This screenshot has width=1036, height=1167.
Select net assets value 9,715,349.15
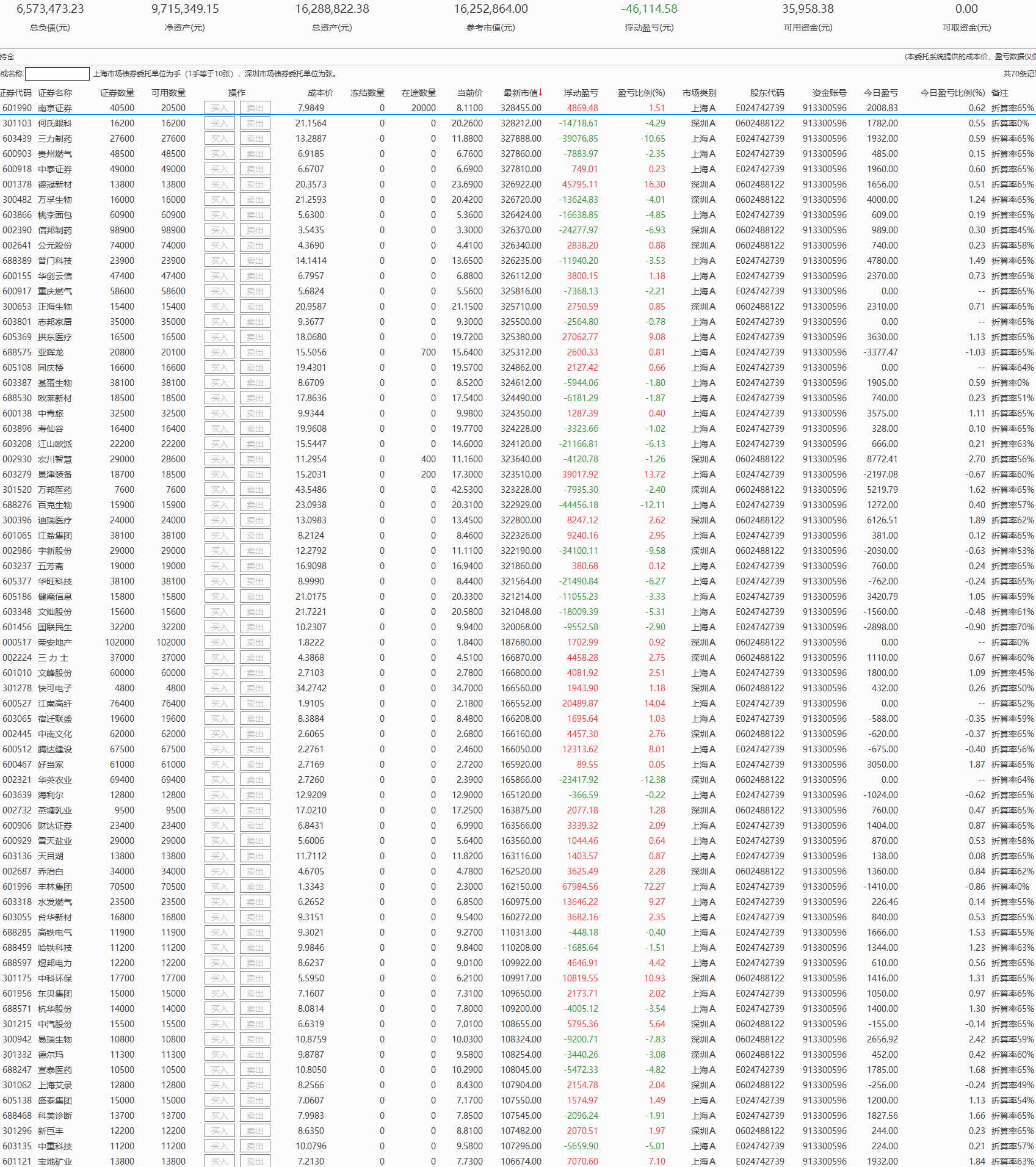pyautogui.click(x=185, y=9)
